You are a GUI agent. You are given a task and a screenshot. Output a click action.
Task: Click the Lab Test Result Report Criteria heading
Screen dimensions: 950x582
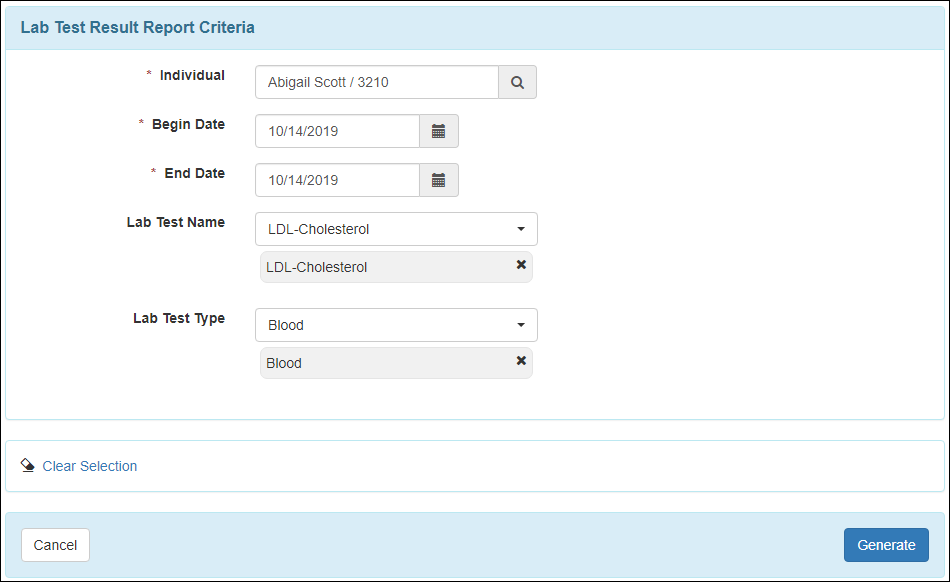coord(137,28)
